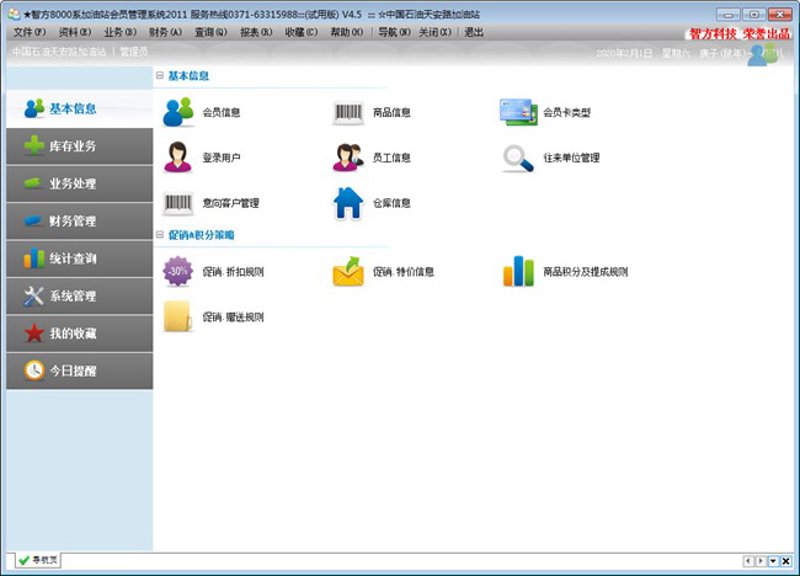The width and height of the screenshot is (800, 576).
Task: Click 导航 in the menu bar
Action: (394, 32)
